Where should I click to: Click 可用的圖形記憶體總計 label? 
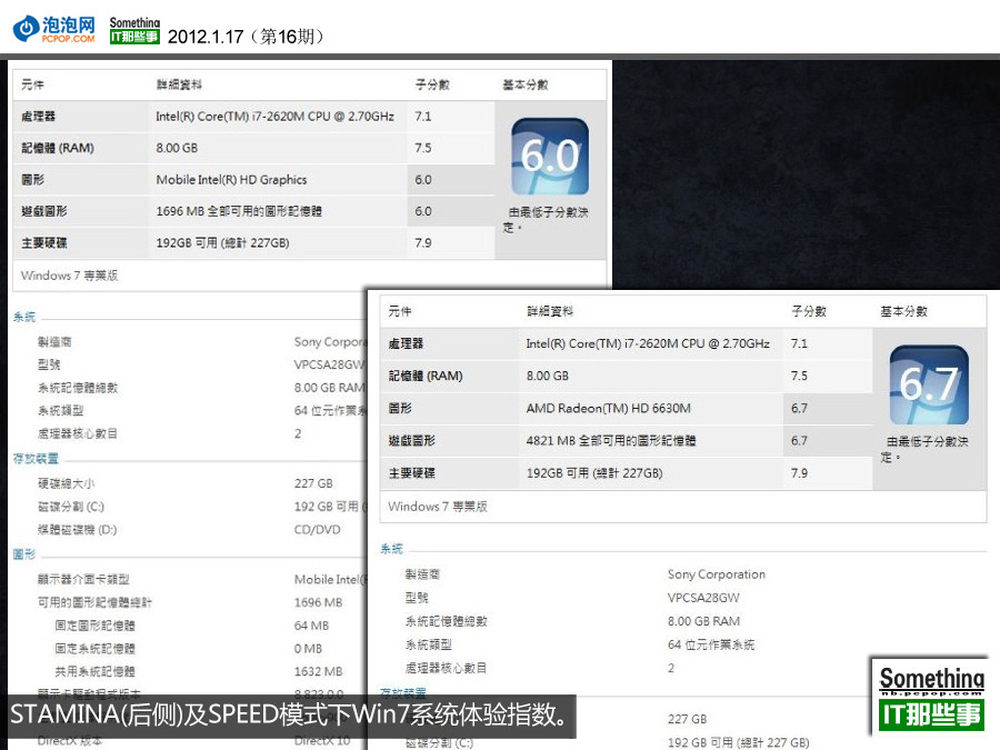pyautogui.click(x=94, y=602)
